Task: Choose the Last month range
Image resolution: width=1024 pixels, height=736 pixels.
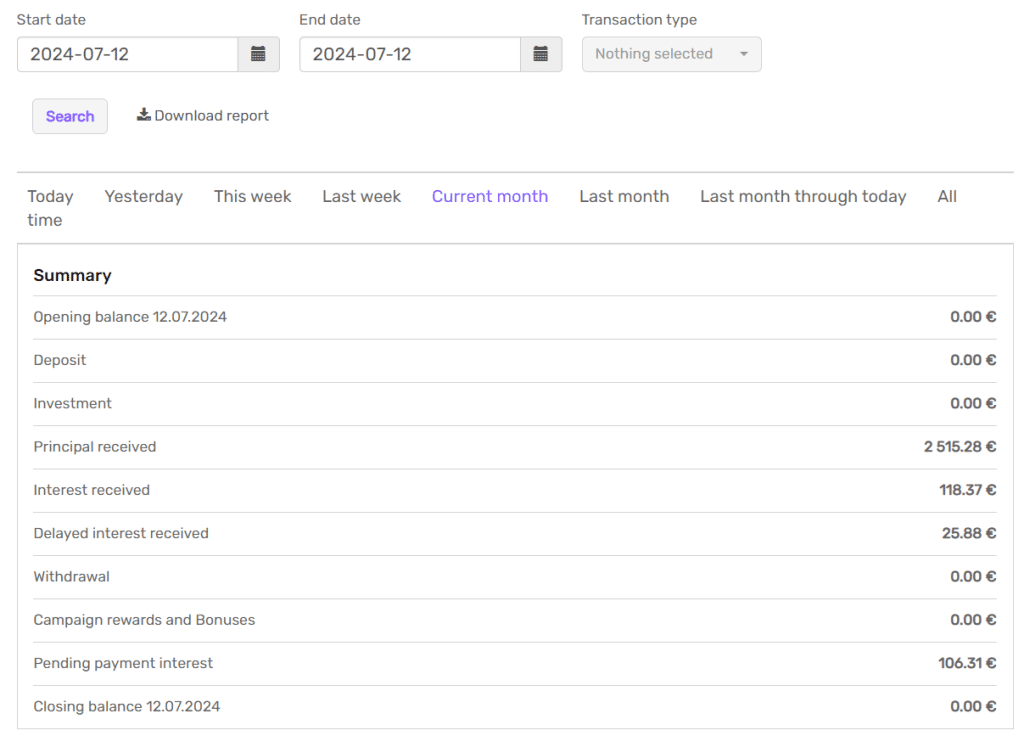Action: [624, 197]
